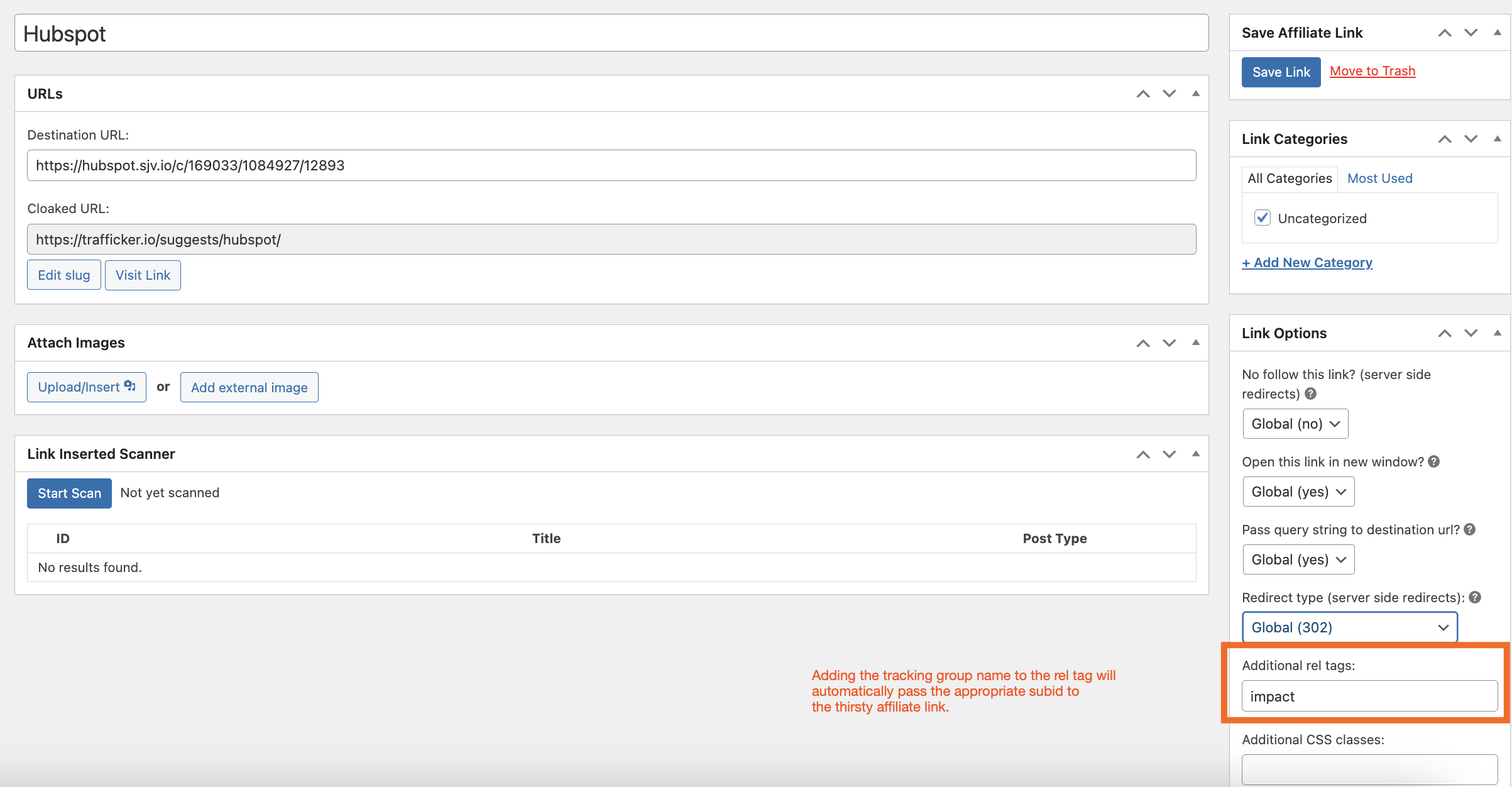The image size is (1512, 787).
Task: Toggle the Uncategorized category checkbox
Action: tap(1262, 218)
